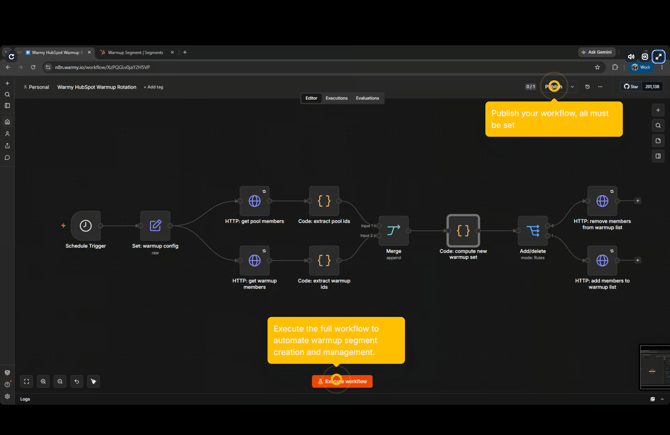Switch to Warmy HubSpot Warmup browser tab

click(x=55, y=53)
